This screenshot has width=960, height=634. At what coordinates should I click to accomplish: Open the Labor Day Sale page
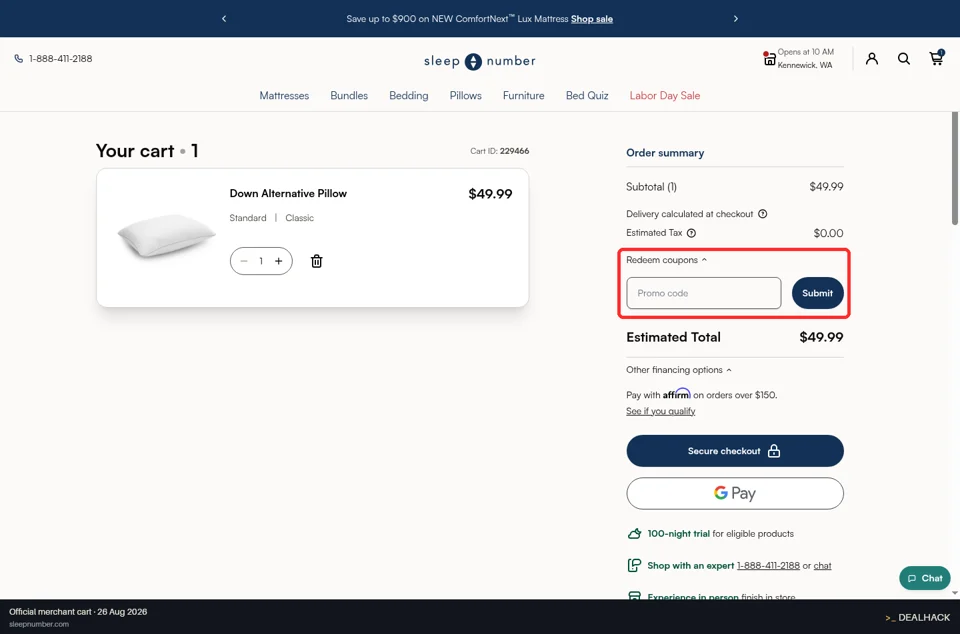click(x=665, y=95)
